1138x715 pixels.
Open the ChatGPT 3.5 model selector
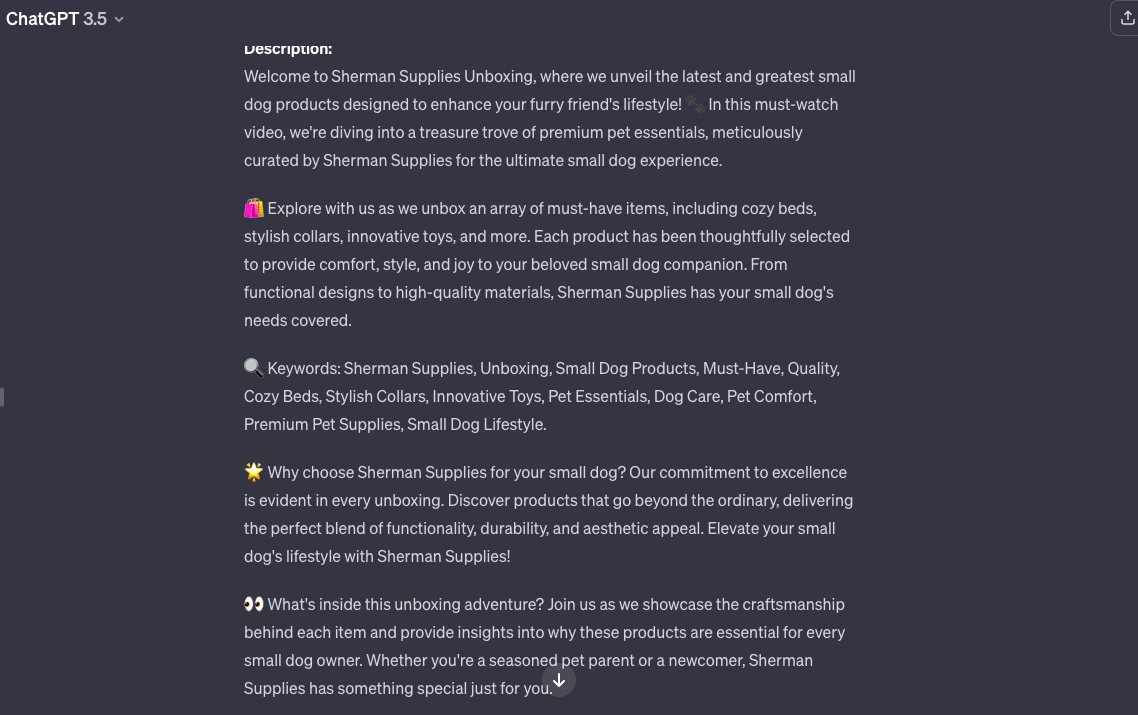65,19
